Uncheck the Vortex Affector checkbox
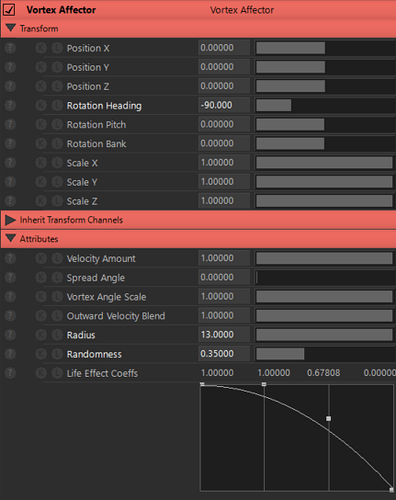Viewport: 396px width, 500px height. 9,10
